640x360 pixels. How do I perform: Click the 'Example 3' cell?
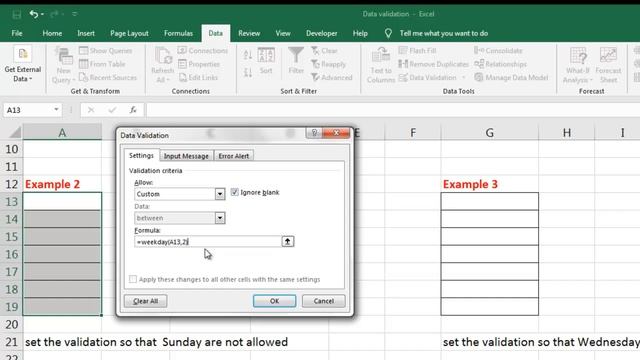(489, 184)
